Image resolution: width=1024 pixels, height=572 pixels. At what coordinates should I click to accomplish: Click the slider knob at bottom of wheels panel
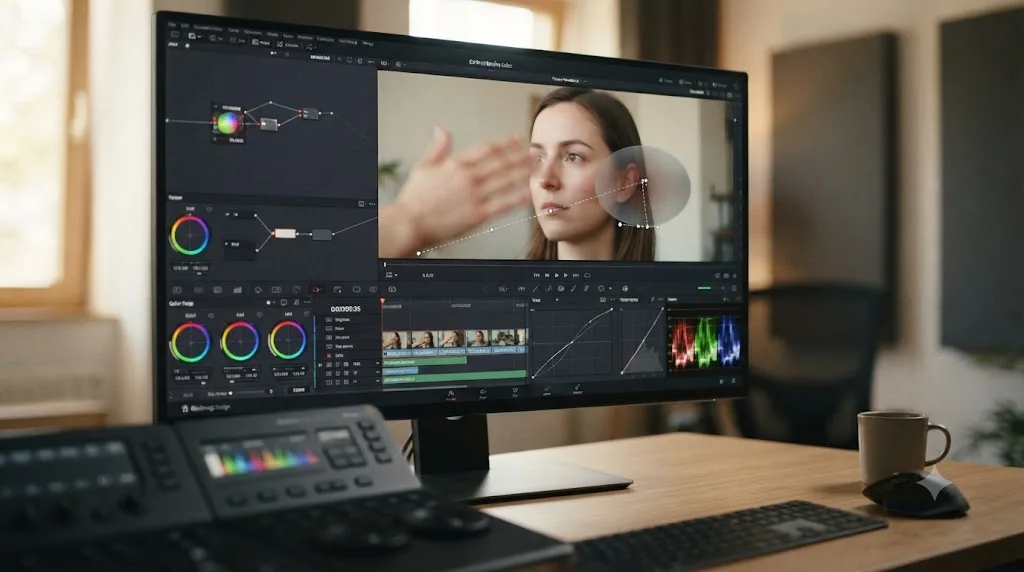coord(231,393)
